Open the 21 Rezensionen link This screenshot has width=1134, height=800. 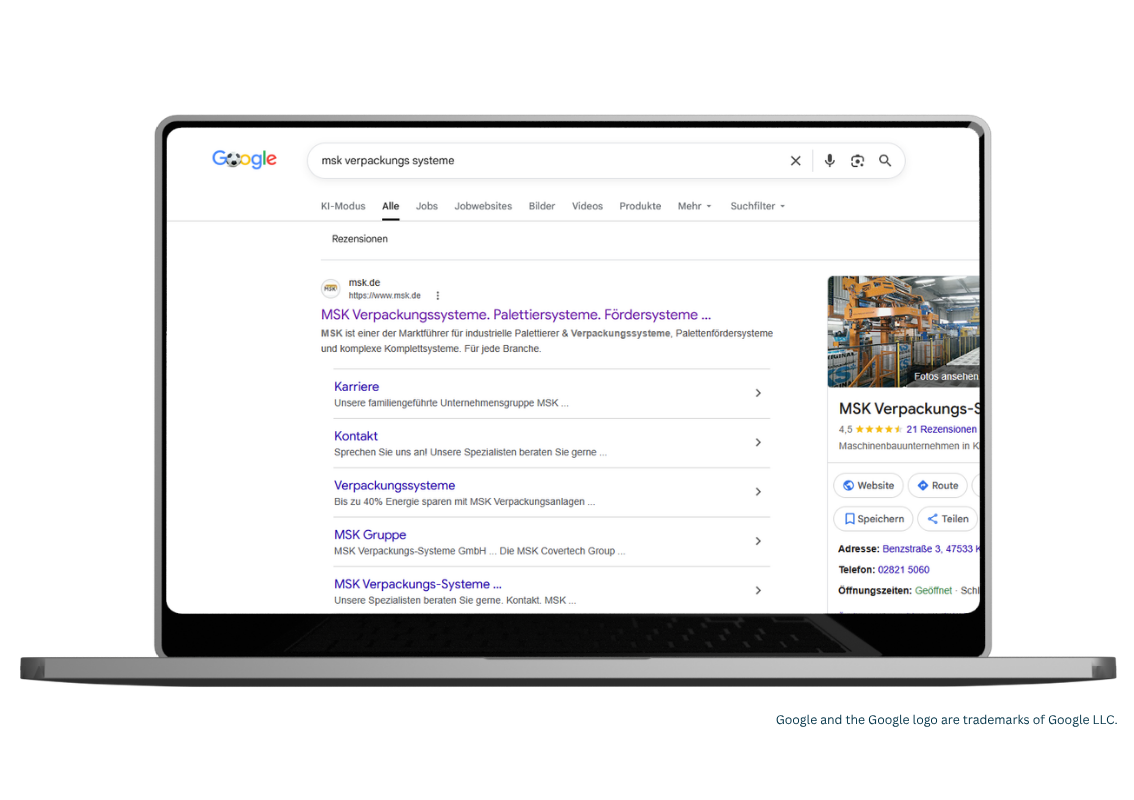click(x=941, y=429)
